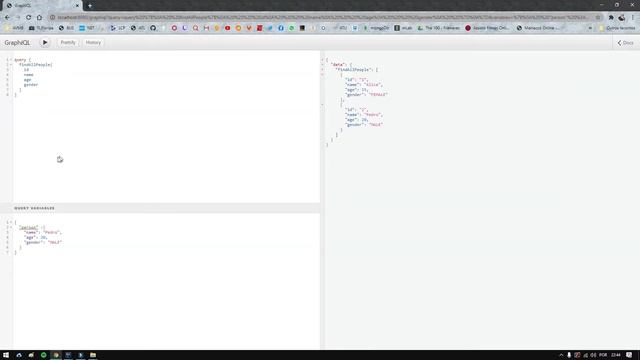
Task: Collapse the "findAllPeople" array in the result
Action: pos(322,70)
